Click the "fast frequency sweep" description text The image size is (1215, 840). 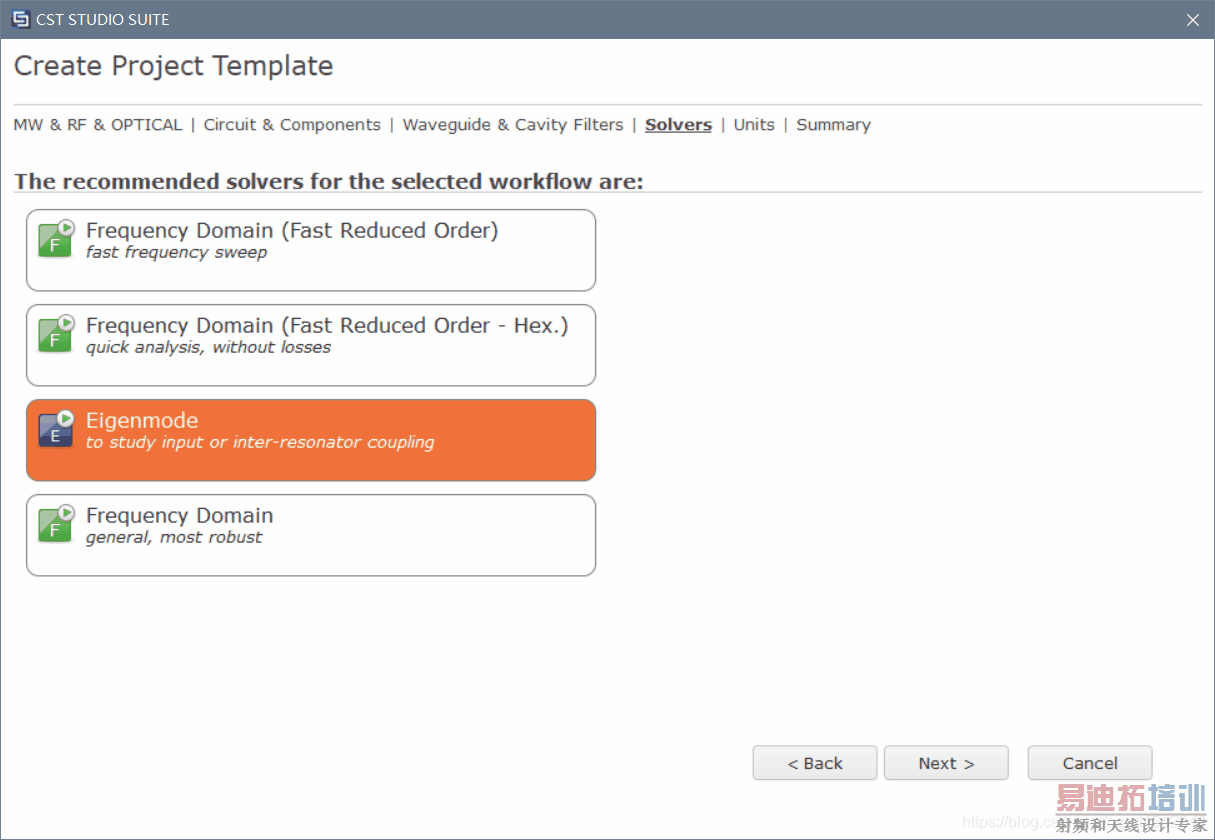(x=176, y=252)
